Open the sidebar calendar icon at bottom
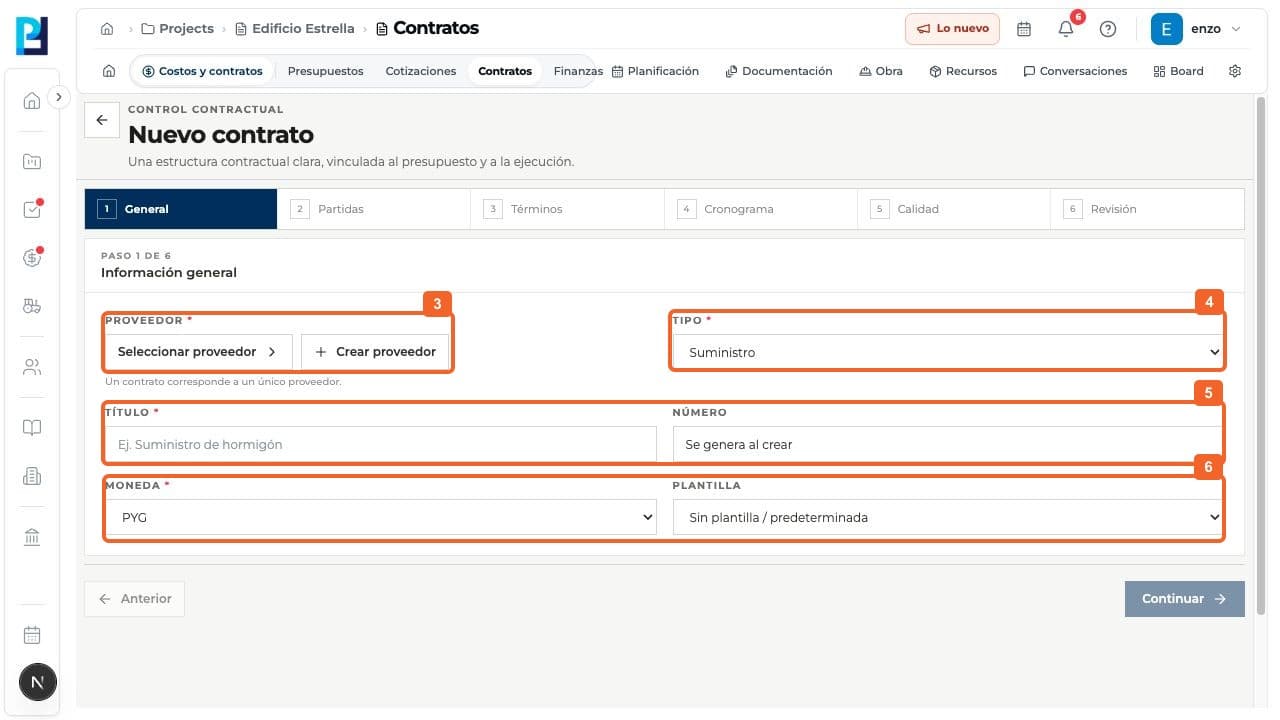 [32, 635]
